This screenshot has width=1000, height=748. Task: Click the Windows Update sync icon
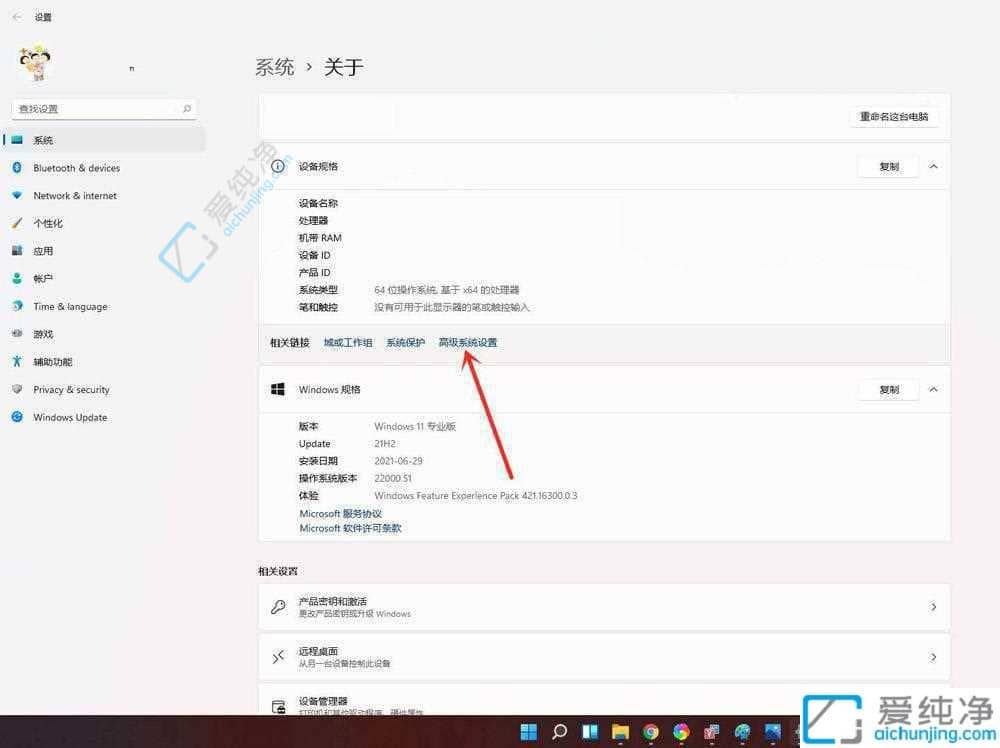(x=17, y=417)
